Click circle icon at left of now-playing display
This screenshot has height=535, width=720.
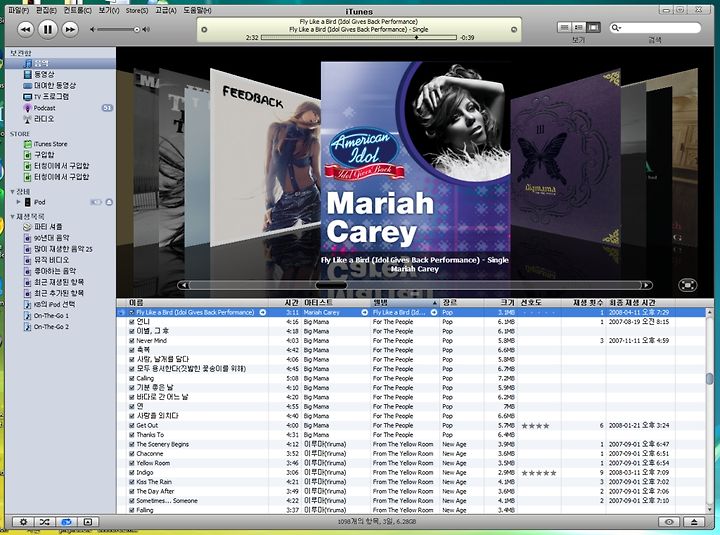204,30
